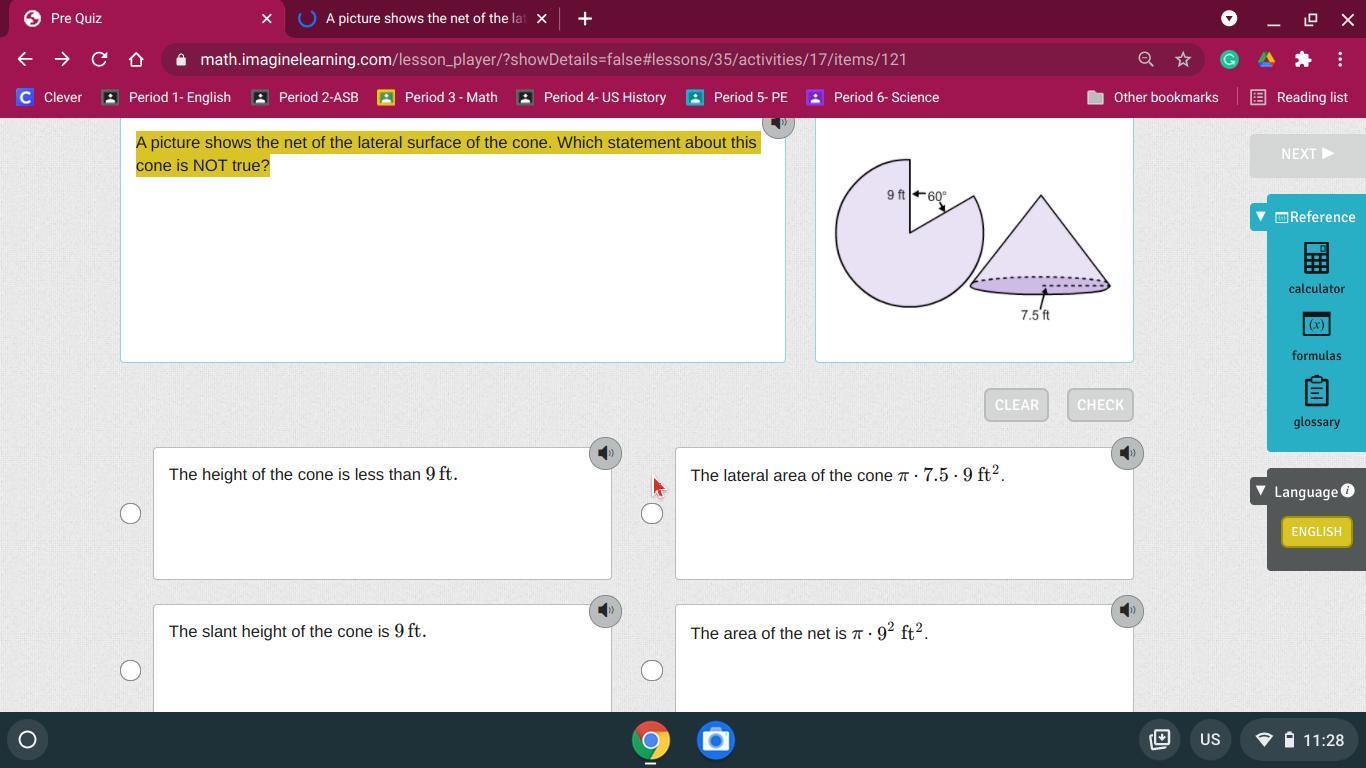This screenshot has height=768, width=1366.
Task: Open the ChromeOS launcher
Action: (28, 740)
